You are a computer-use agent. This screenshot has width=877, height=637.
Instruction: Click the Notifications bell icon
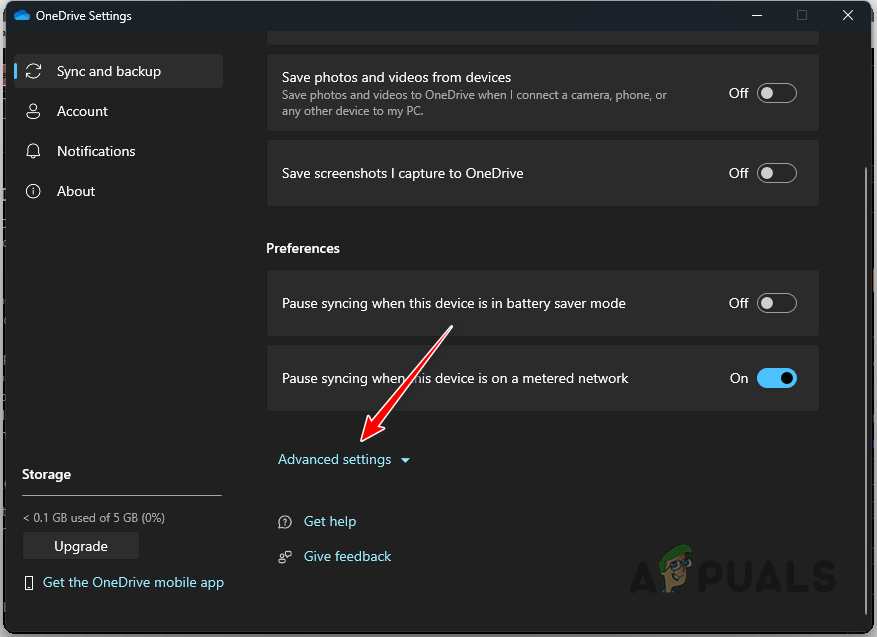(x=34, y=151)
